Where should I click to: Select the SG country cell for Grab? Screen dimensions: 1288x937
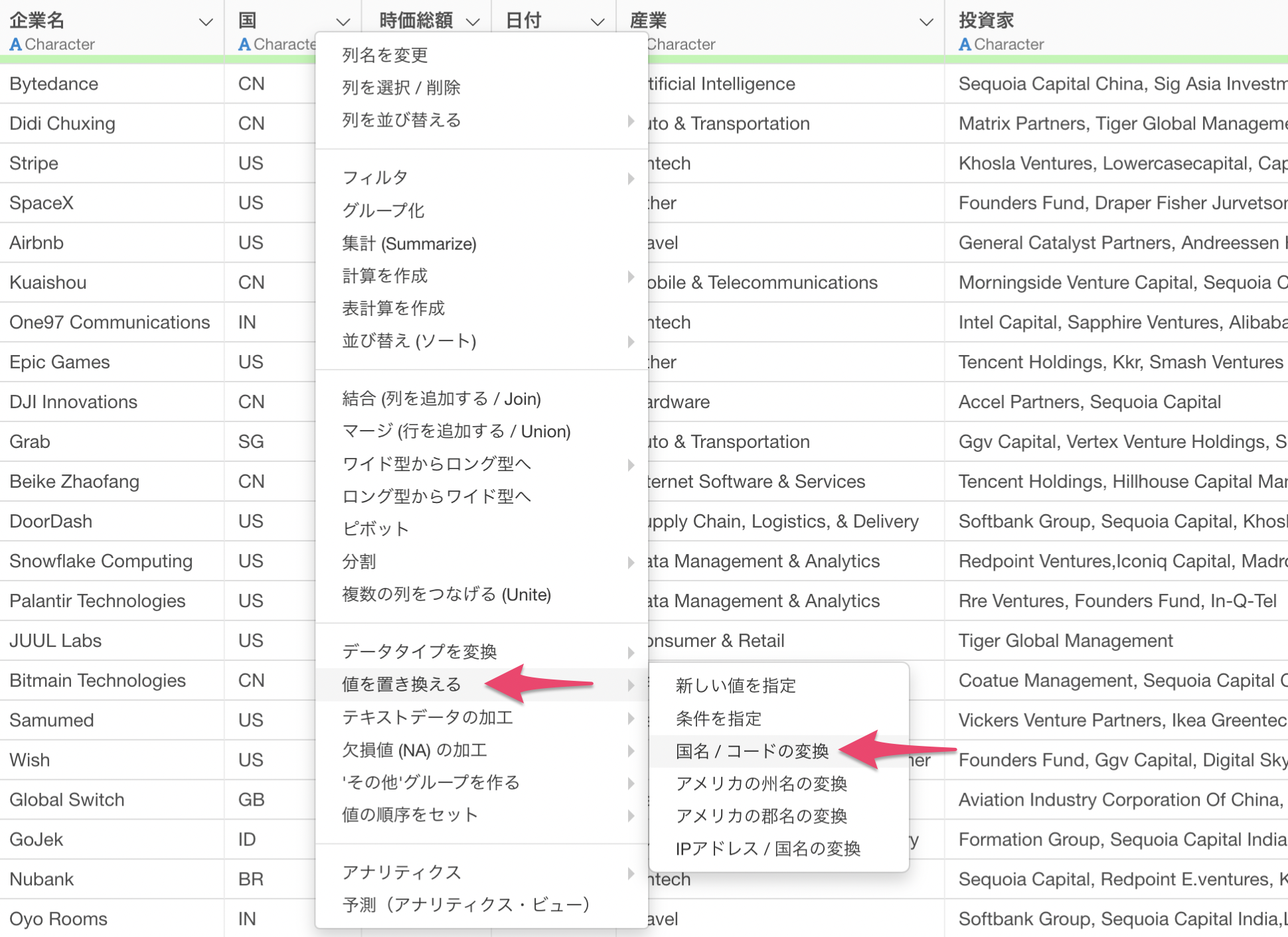[x=270, y=442]
